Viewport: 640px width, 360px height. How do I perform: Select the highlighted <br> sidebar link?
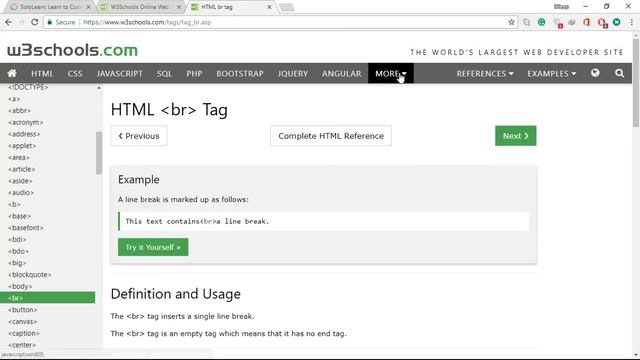(47, 298)
